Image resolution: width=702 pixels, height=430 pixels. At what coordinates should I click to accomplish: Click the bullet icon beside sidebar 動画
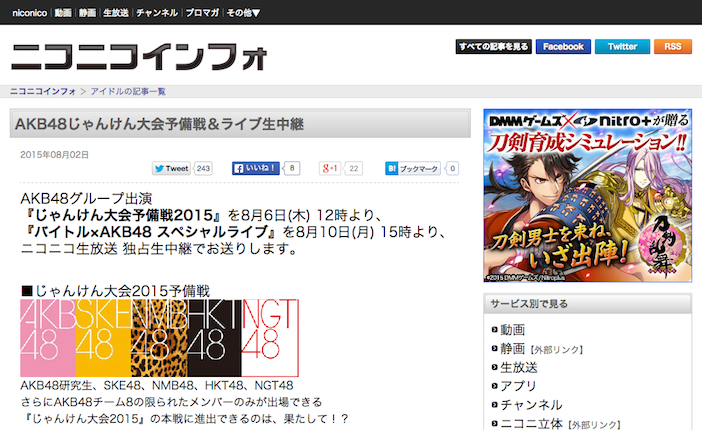[x=494, y=330]
